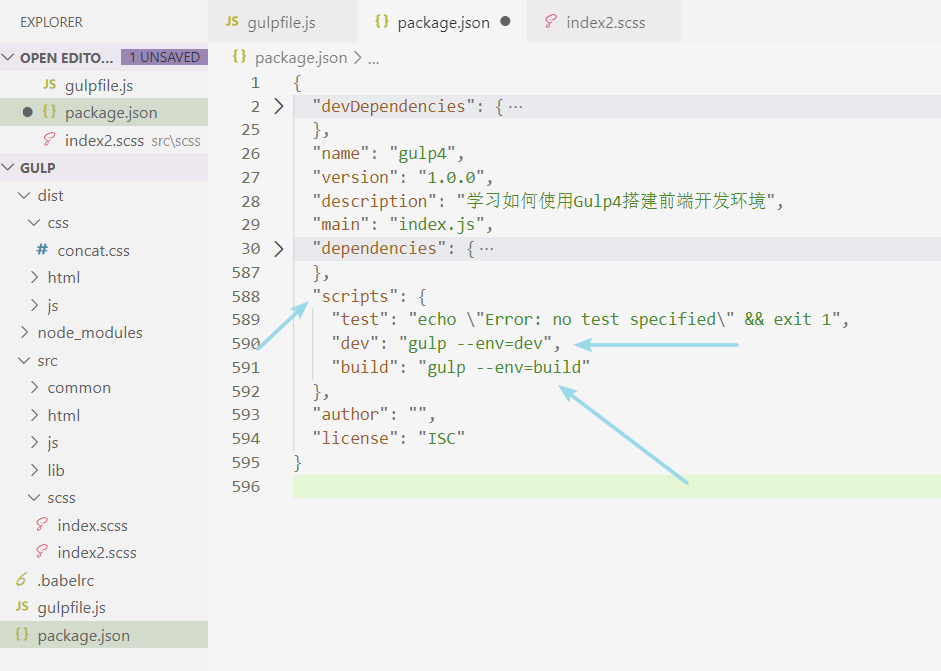This screenshot has height=671, width=941.
Task: Click the Sass icon on index2.scss tab
Action: coord(550,22)
